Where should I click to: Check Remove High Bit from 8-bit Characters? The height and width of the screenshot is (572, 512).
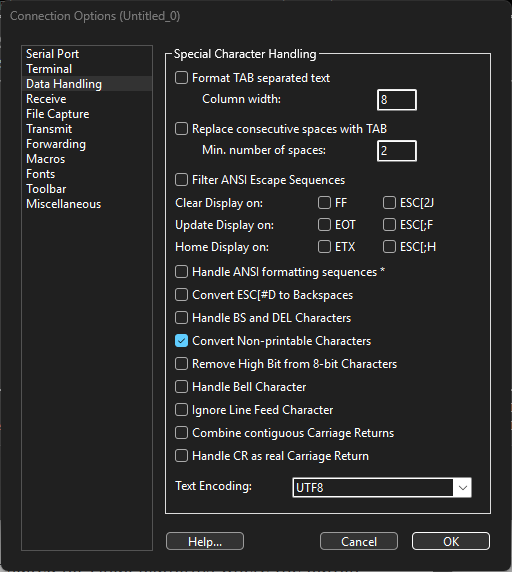click(x=181, y=364)
